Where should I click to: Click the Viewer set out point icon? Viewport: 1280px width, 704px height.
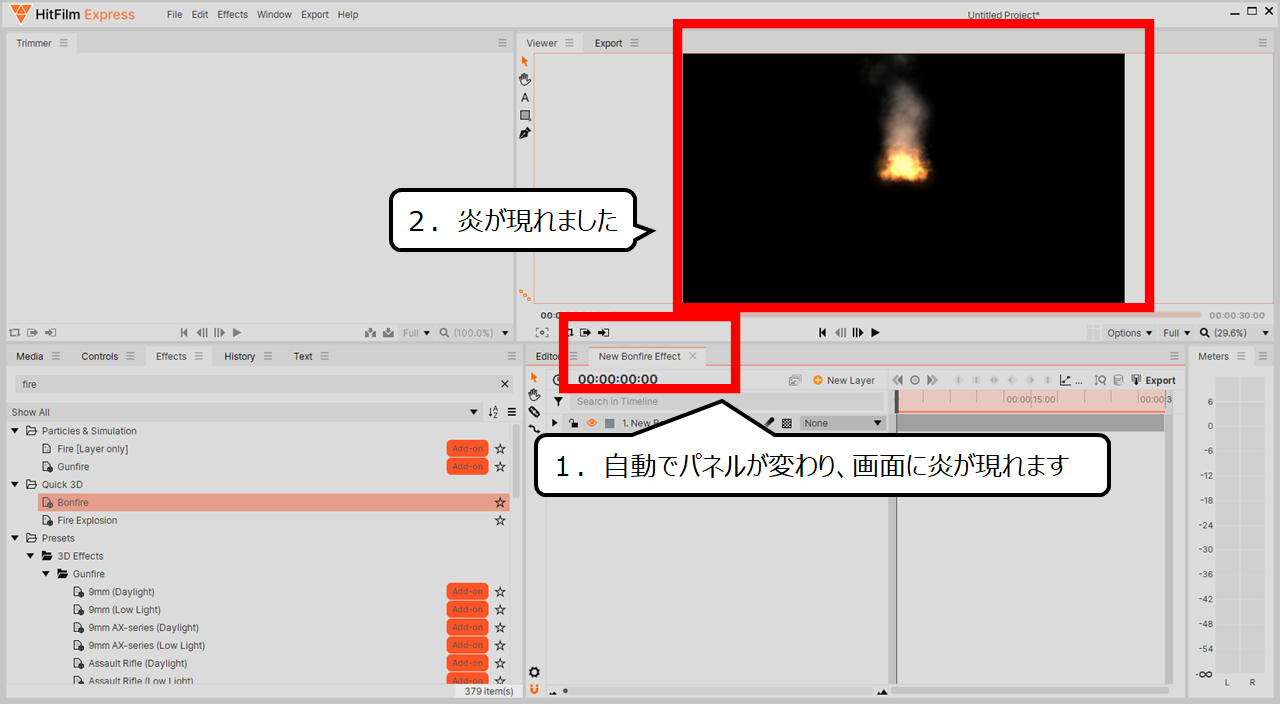coord(604,332)
